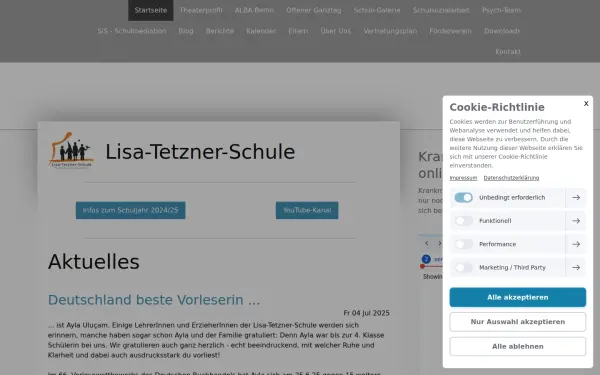Open the Vertretungsplan page
This screenshot has height=375, width=600.
(x=390, y=31)
